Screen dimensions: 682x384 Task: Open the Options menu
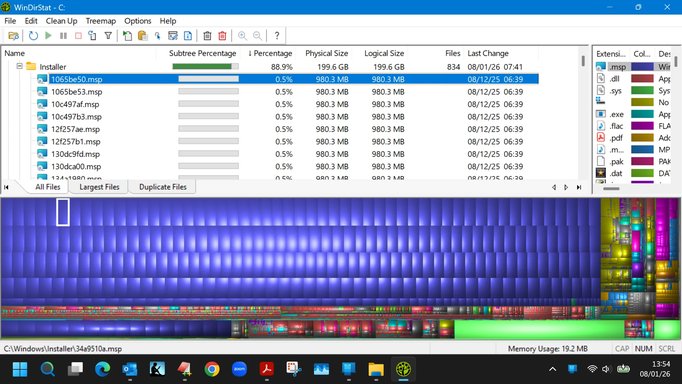tap(137, 21)
